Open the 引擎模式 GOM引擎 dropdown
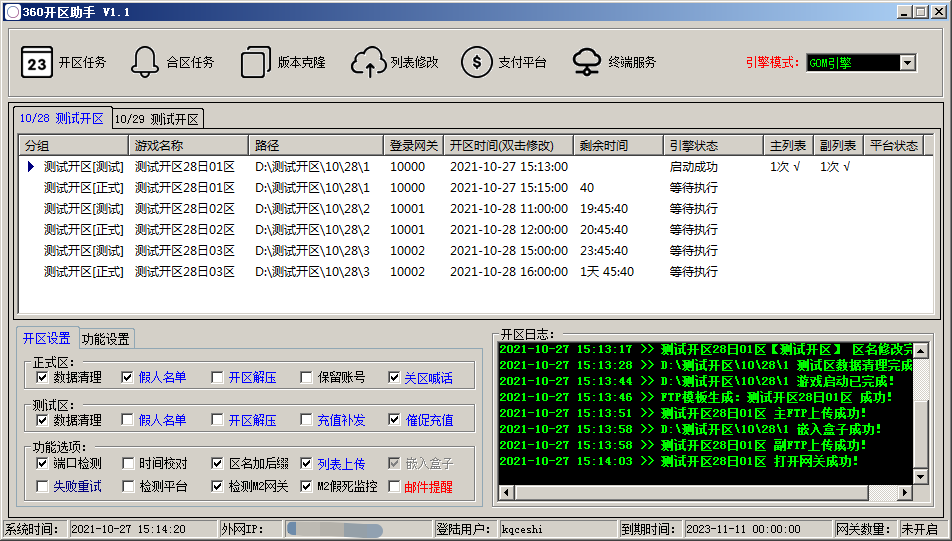 click(x=908, y=63)
